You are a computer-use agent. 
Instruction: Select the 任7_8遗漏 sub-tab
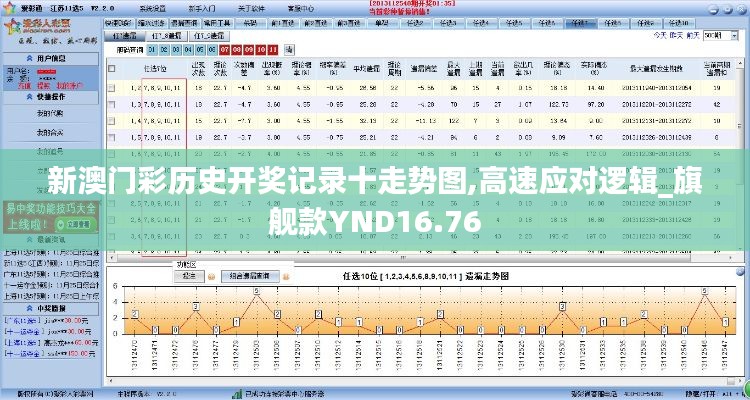pos(166,36)
